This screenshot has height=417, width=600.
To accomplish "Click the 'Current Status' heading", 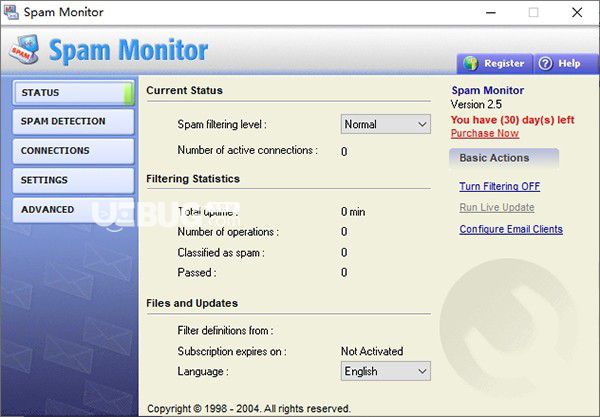I will pos(184,91).
